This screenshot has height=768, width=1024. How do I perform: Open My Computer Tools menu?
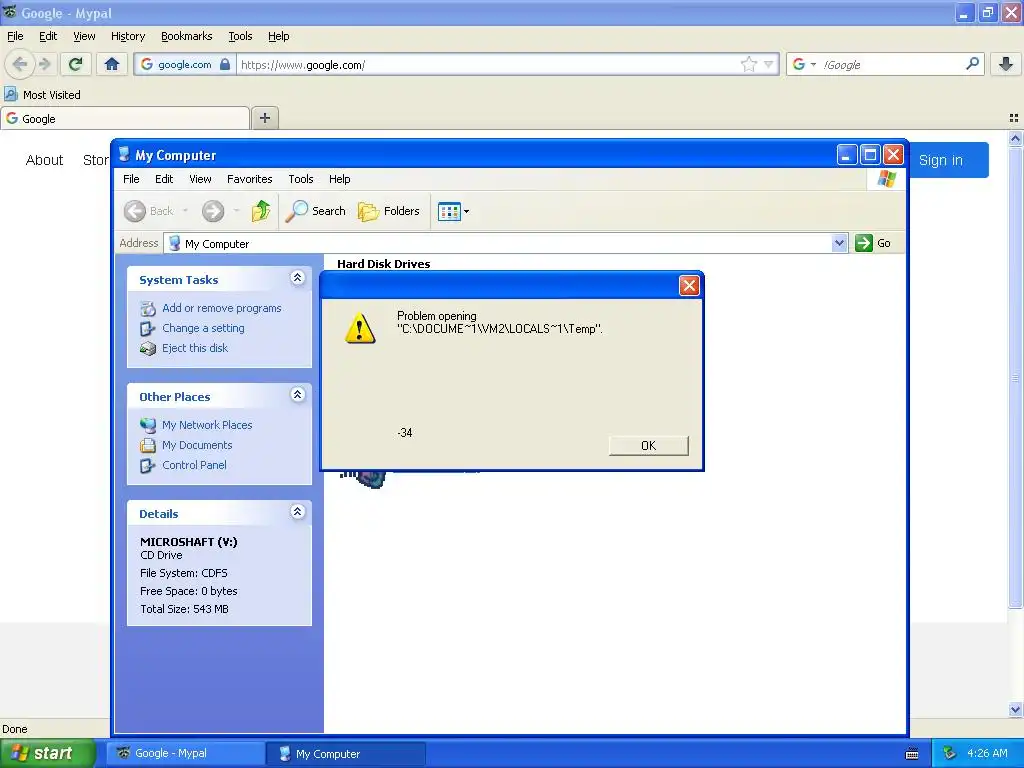click(301, 179)
